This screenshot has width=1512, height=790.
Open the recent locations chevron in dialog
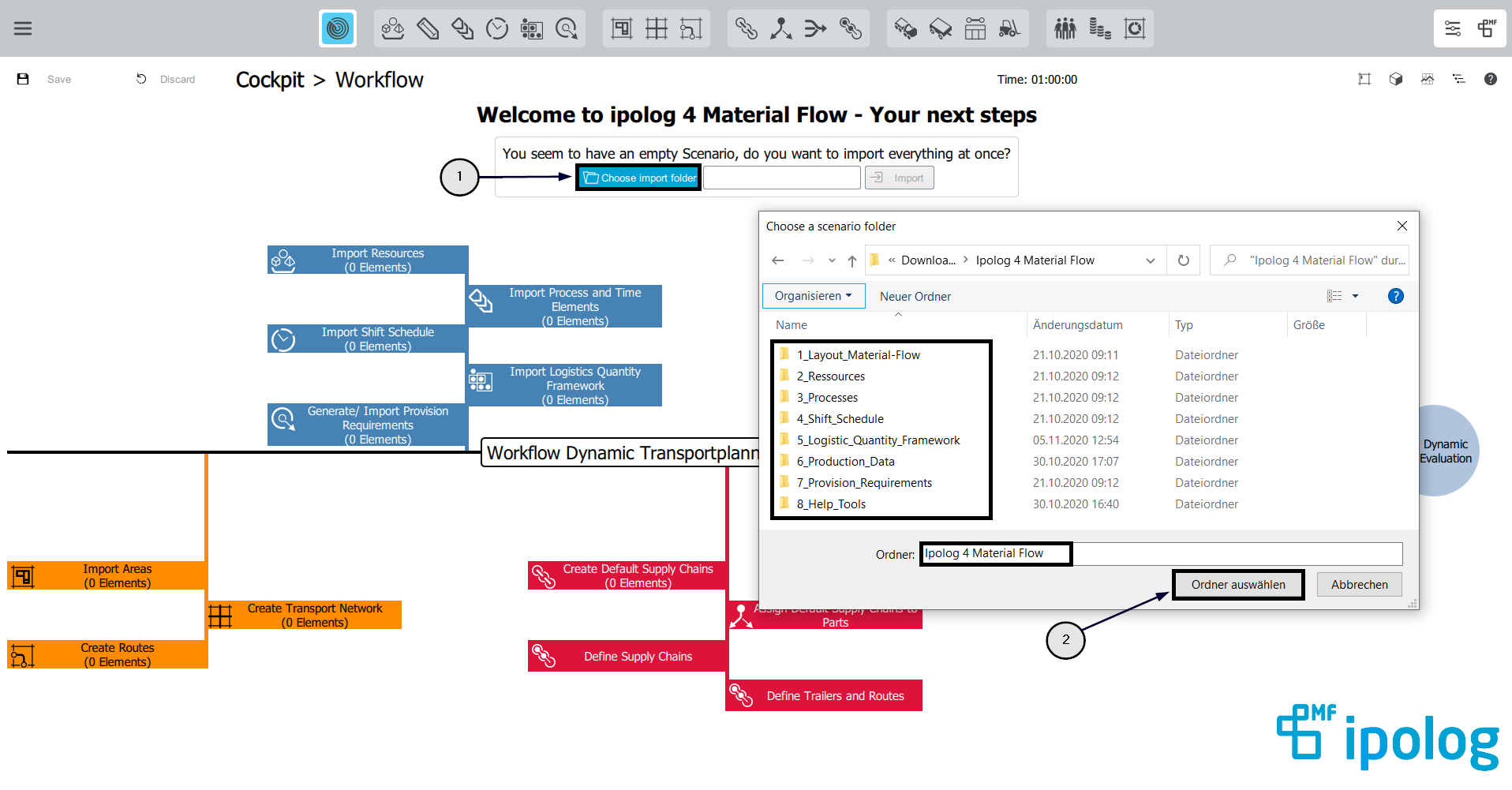(x=832, y=260)
